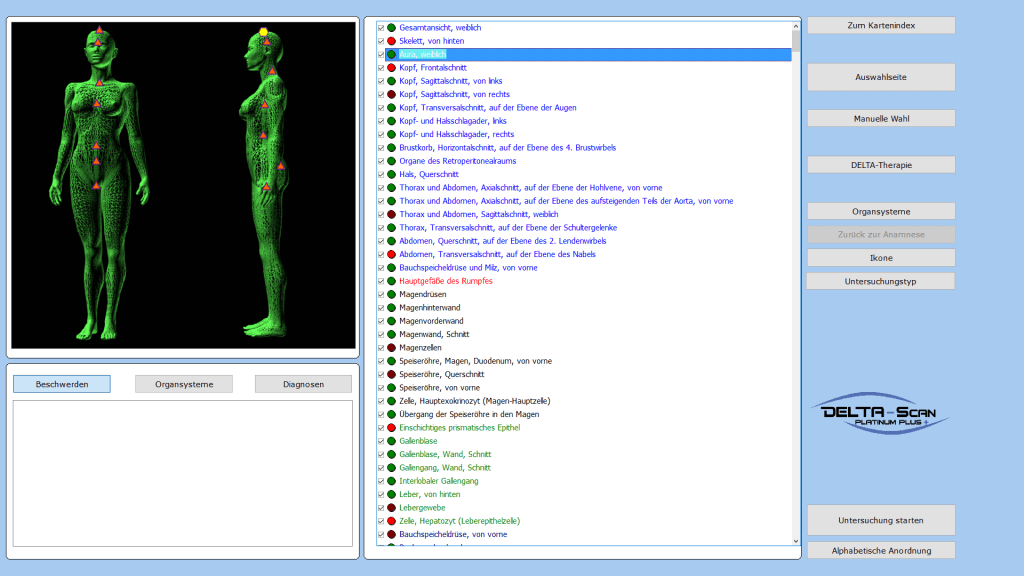Switch to the Diagnosen tab
The width and height of the screenshot is (1024, 576).
point(303,384)
